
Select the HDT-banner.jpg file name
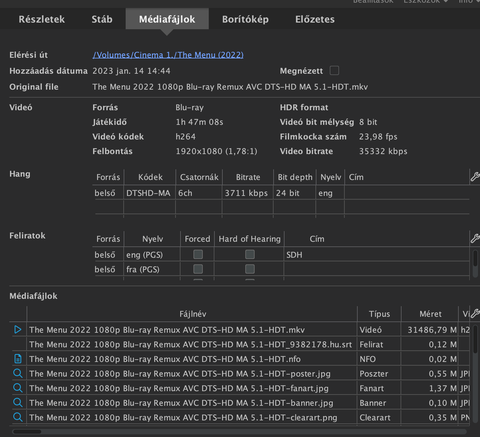(181, 403)
